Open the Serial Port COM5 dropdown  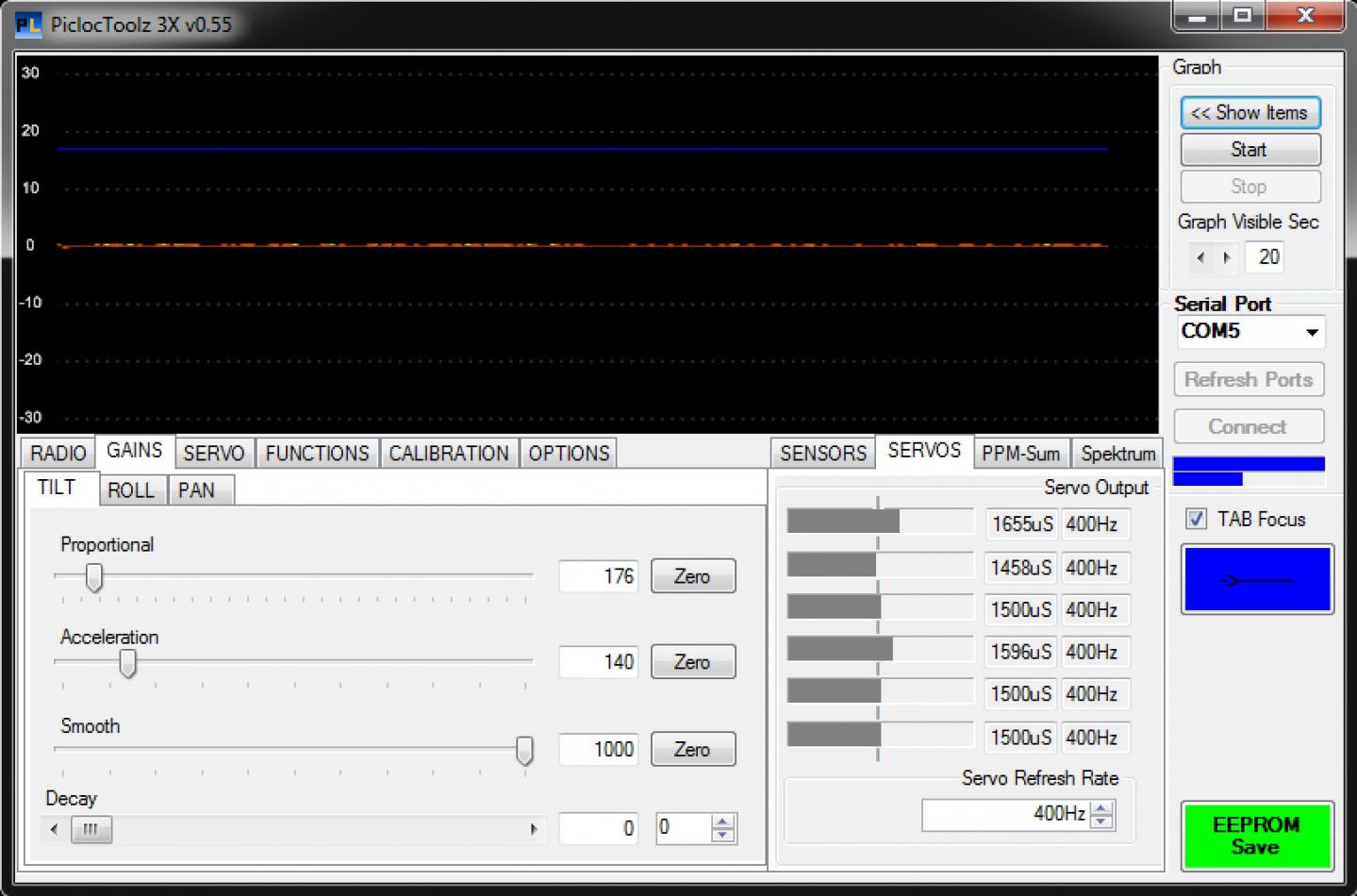1311,332
